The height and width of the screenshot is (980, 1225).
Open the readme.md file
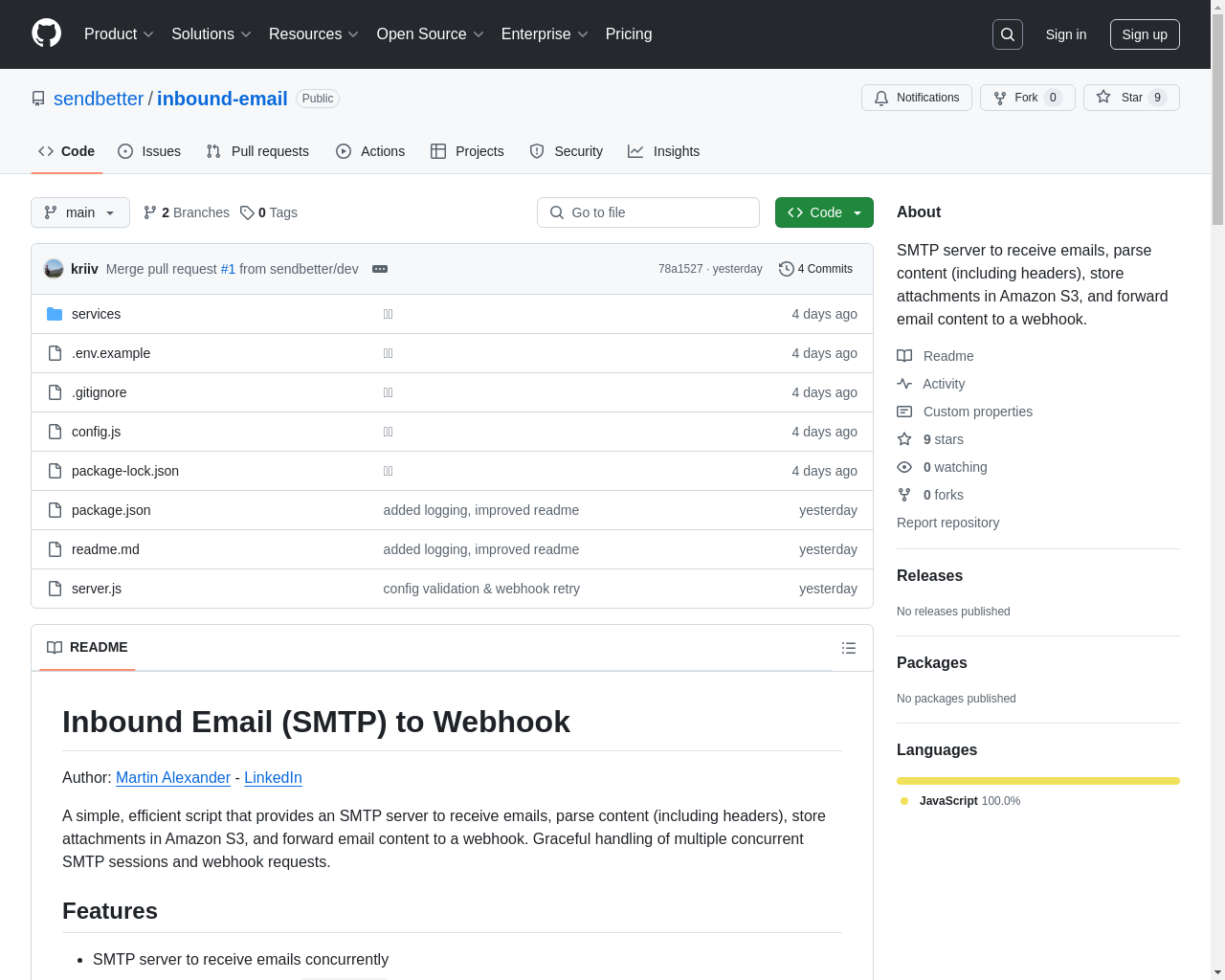tap(105, 549)
